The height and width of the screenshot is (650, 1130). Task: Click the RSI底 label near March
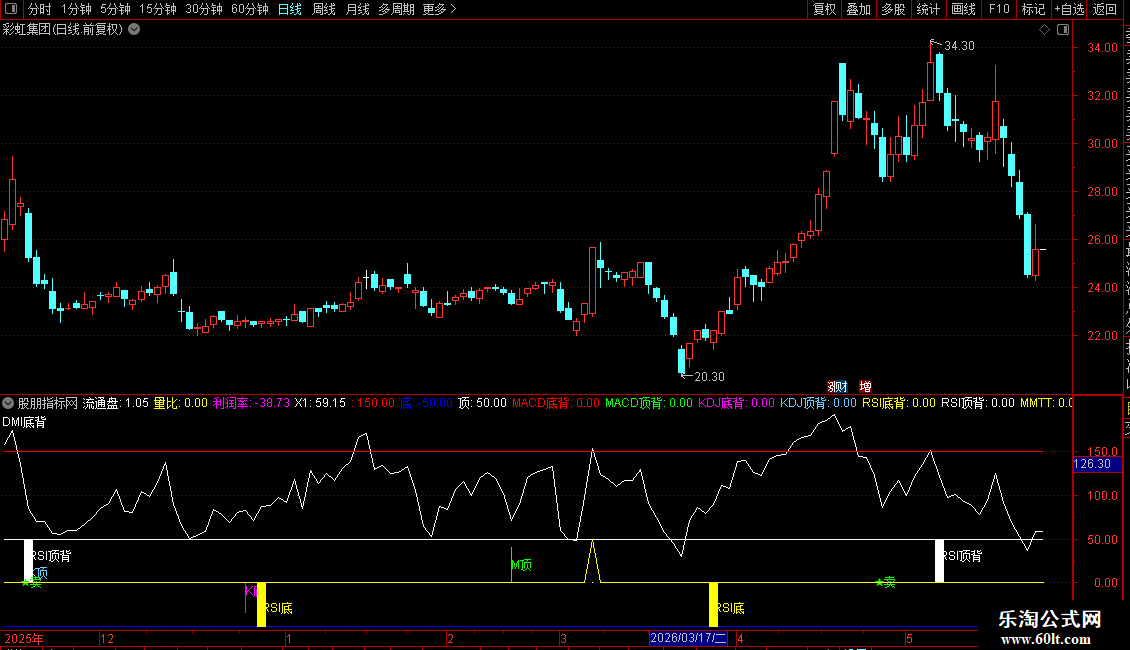point(730,608)
